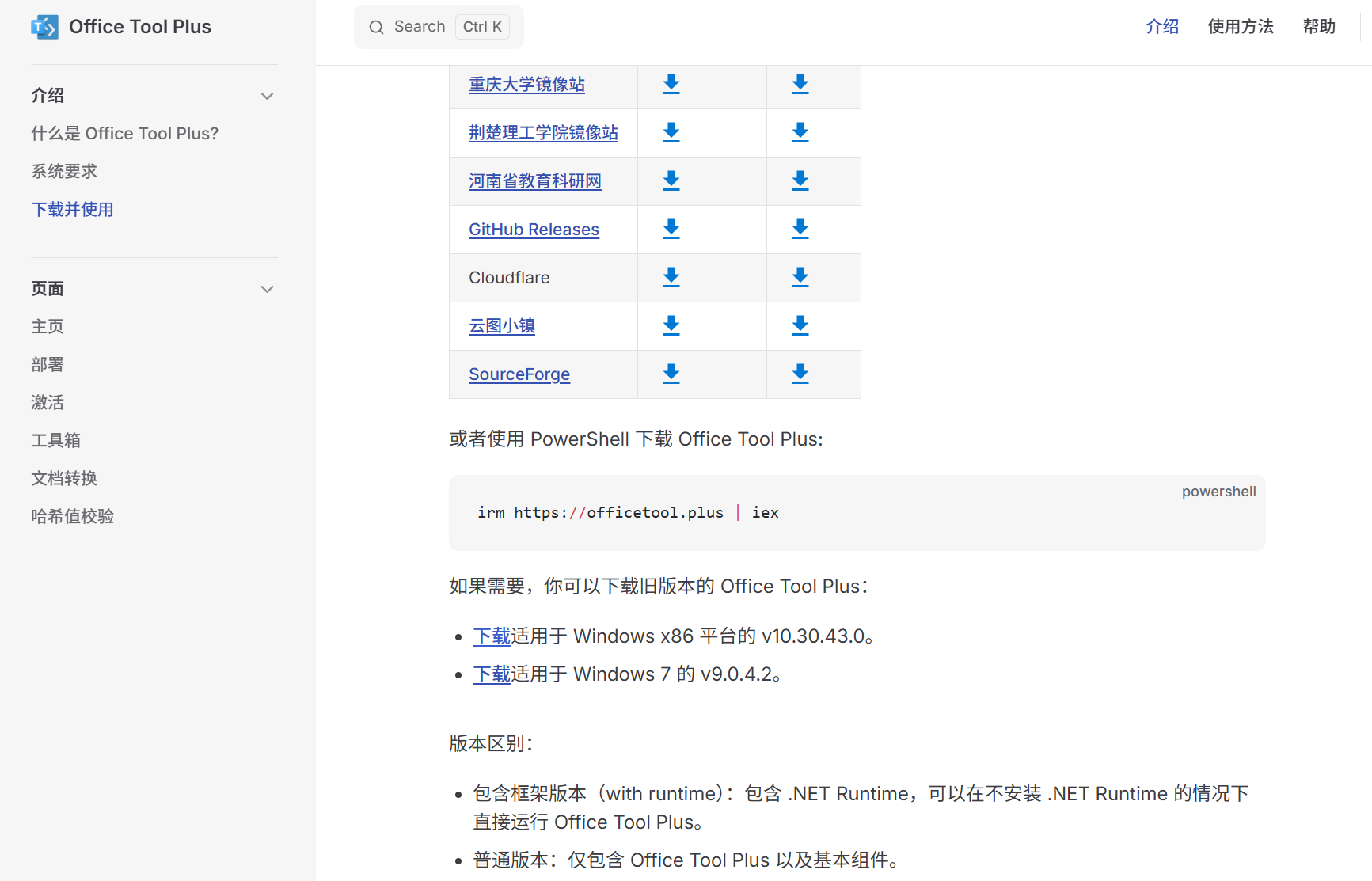Open the 系统要求 sidebar page
Viewport: 1372px width, 881px height.
tap(64, 172)
